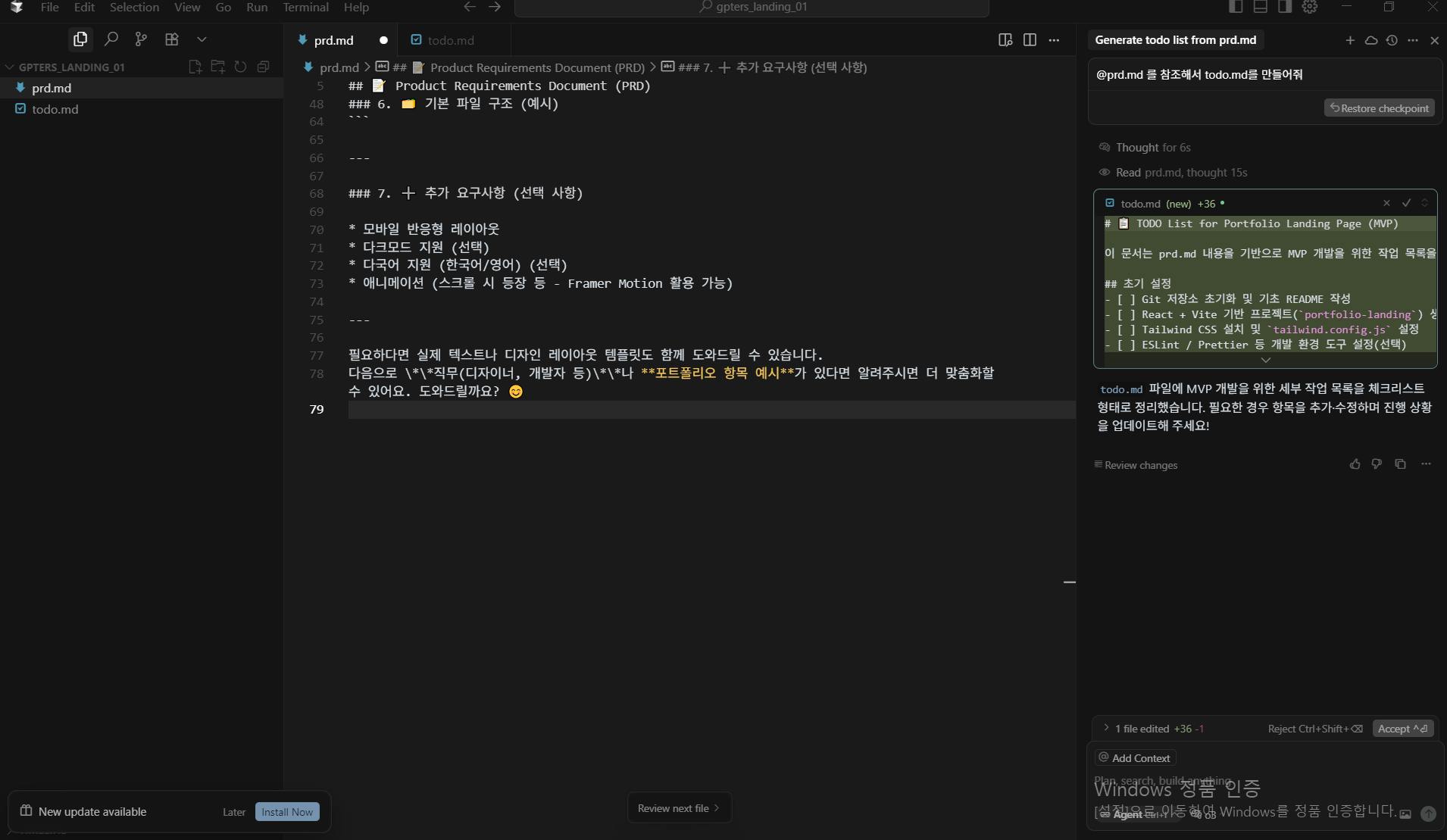Open chat panel more options ellipsis
The image size is (1447, 840).
(x=1413, y=40)
